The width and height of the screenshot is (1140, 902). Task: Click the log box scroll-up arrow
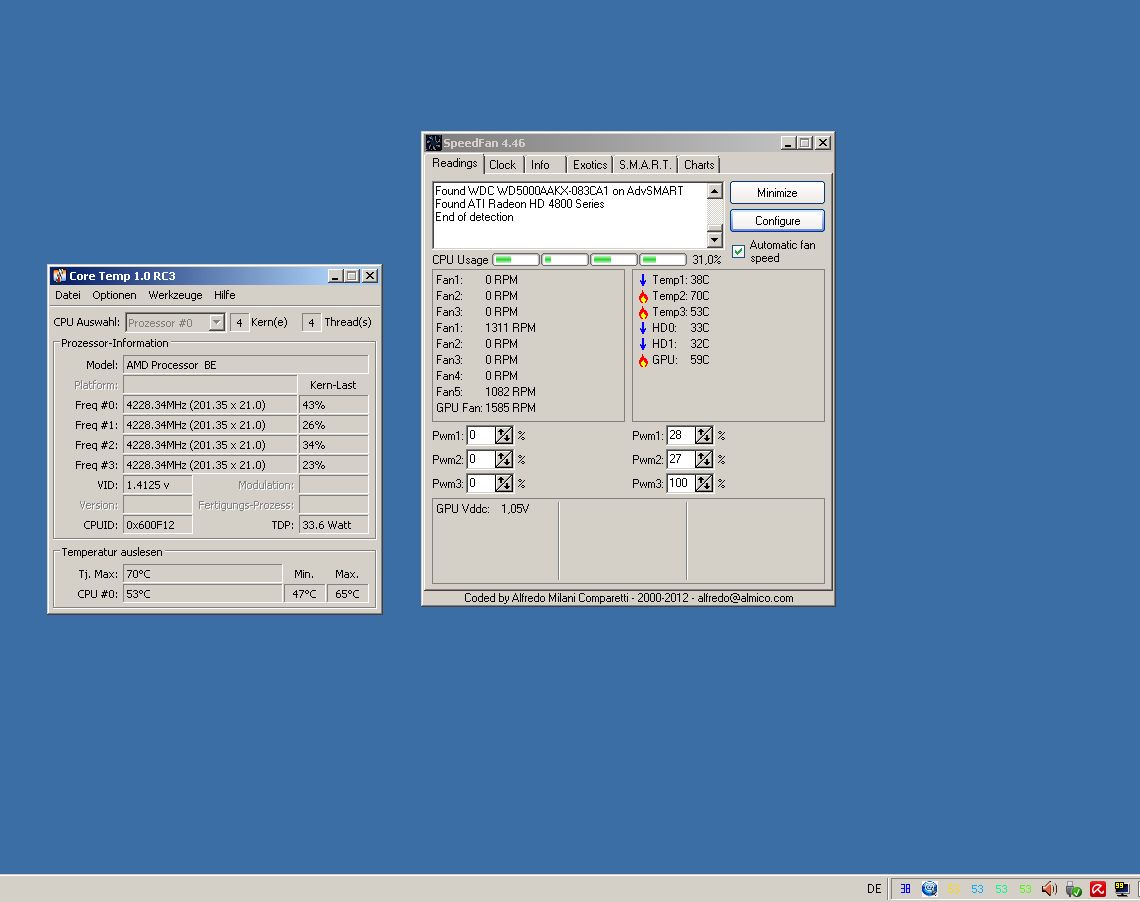[715, 191]
